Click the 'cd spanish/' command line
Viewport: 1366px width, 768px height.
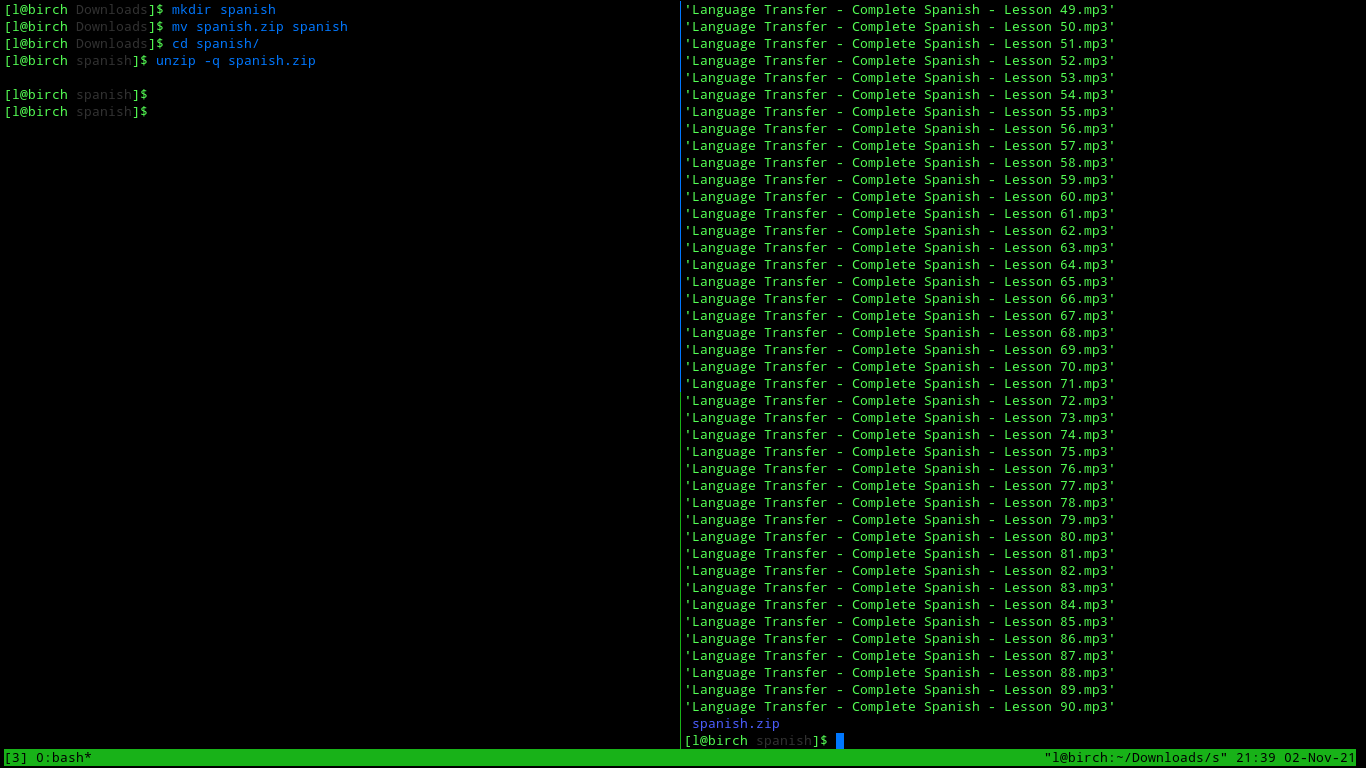click(216, 44)
